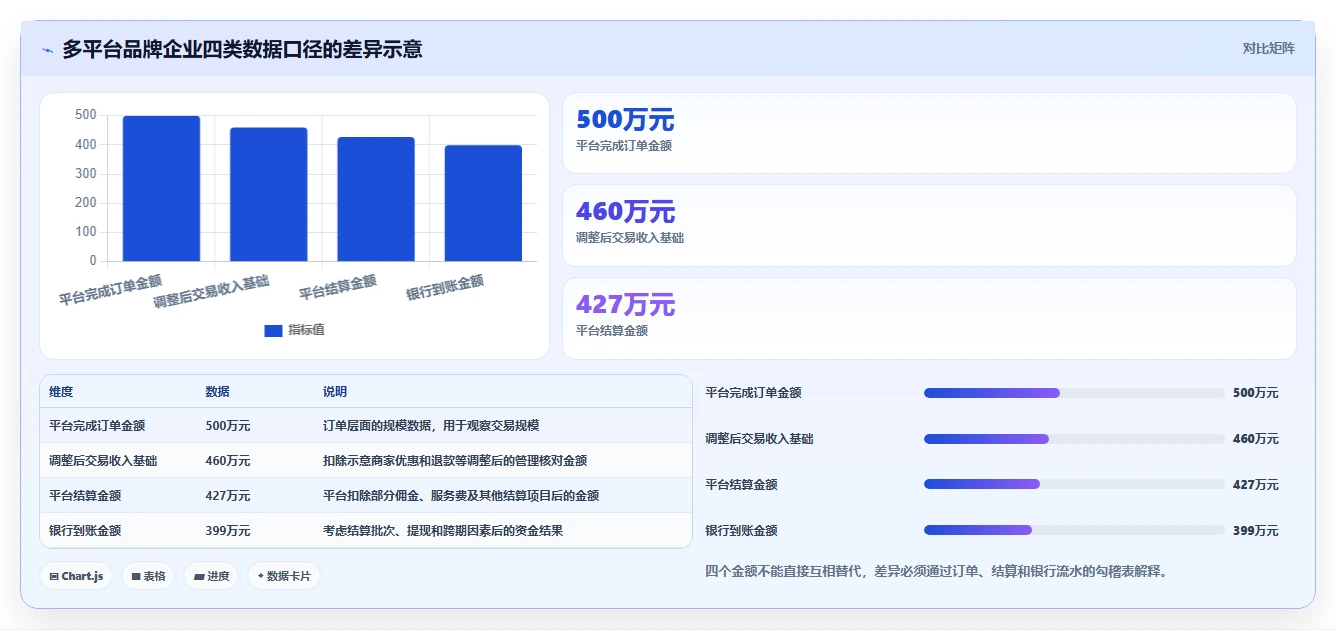Click the 平台结算金额 cell in the table
1336x630 pixels.
tap(85, 495)
